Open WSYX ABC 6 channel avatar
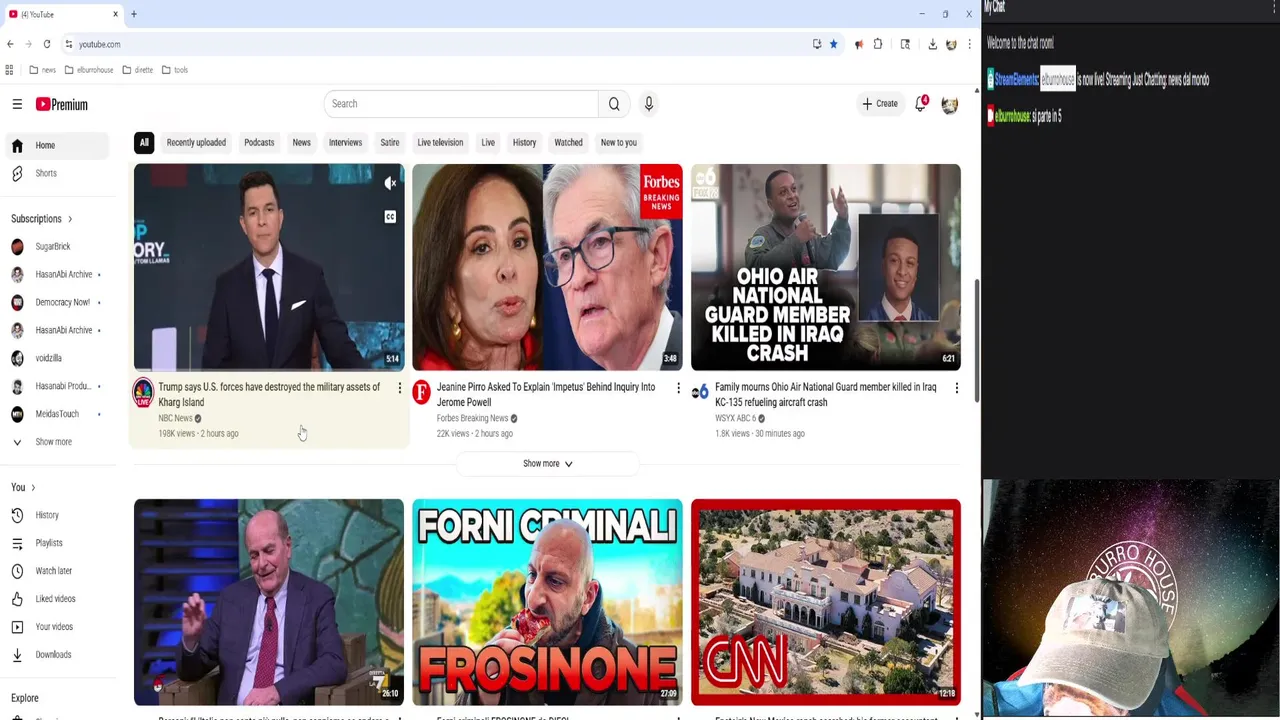 [x=700, y=392]
